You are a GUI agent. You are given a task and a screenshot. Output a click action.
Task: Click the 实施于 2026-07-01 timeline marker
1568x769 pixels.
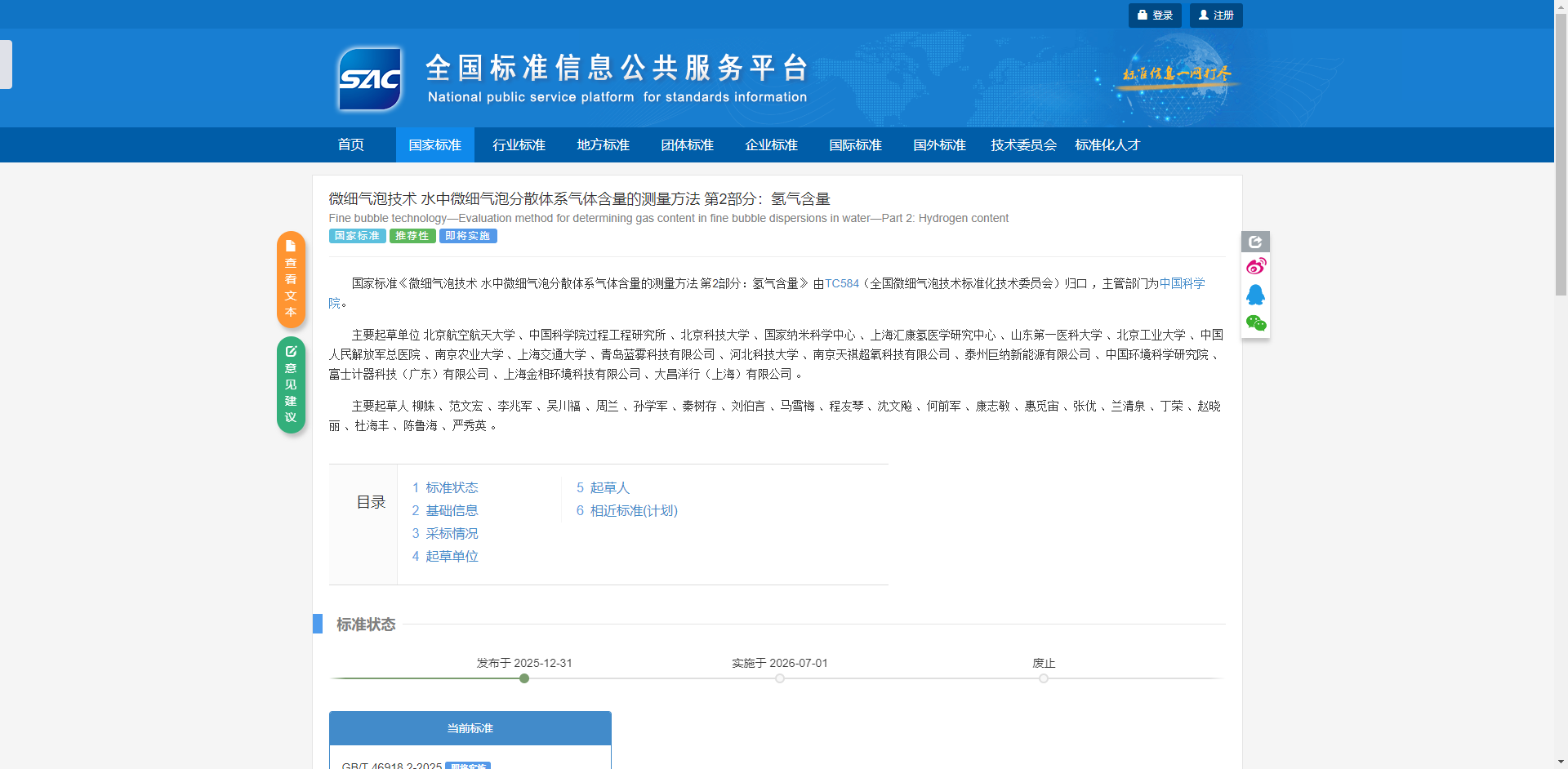point(780,678)
